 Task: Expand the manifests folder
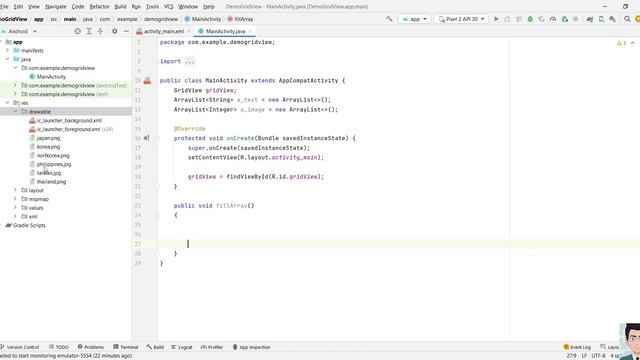[7, 51]
